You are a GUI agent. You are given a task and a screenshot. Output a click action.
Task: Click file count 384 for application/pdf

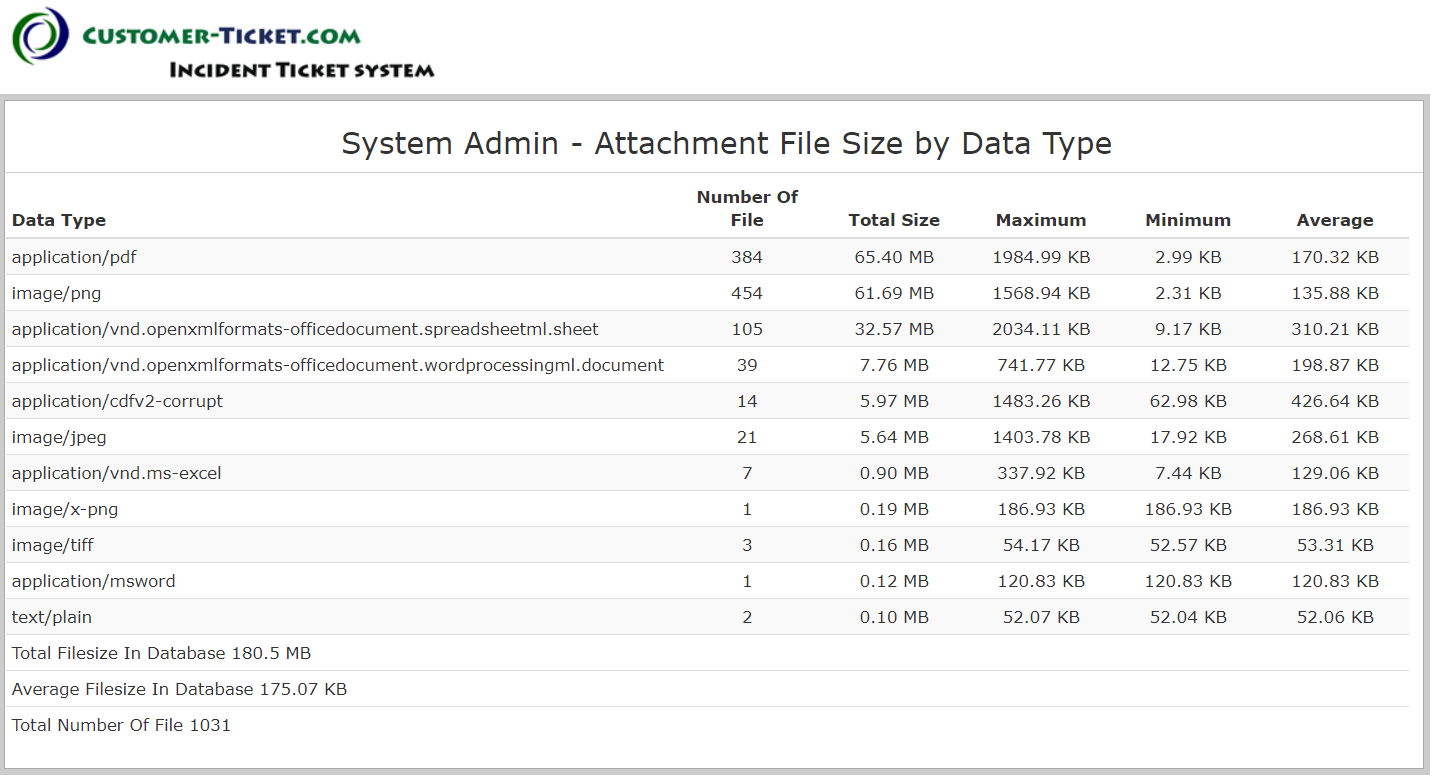coord(747,257)
